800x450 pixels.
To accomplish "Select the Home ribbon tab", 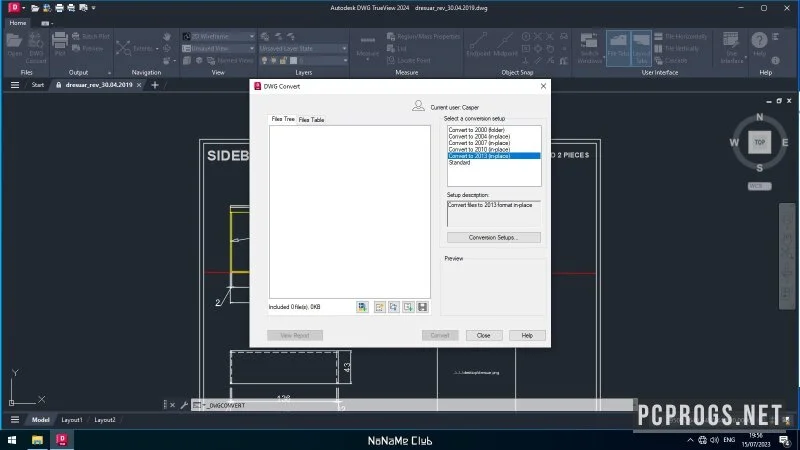I will tap(18, 23).
